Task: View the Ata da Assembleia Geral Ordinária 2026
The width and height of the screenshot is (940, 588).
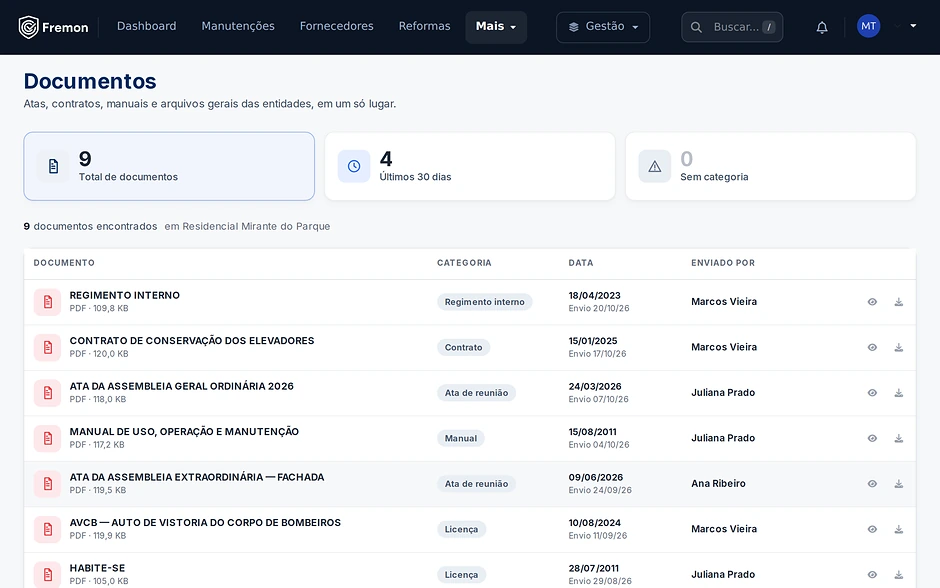Action: tap(872, 393)
